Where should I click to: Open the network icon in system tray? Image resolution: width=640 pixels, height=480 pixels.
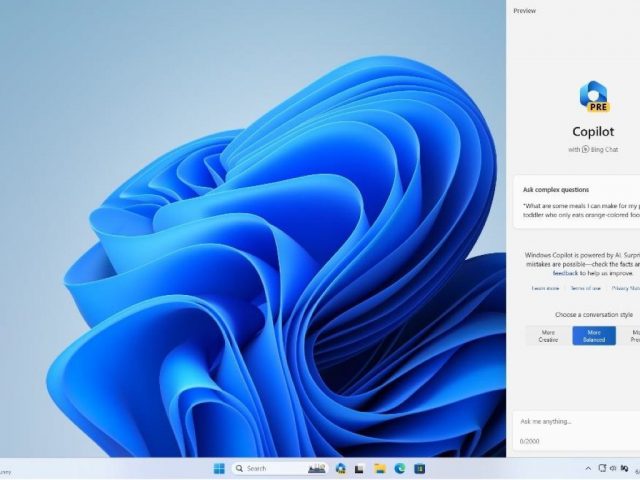point(602,468)
